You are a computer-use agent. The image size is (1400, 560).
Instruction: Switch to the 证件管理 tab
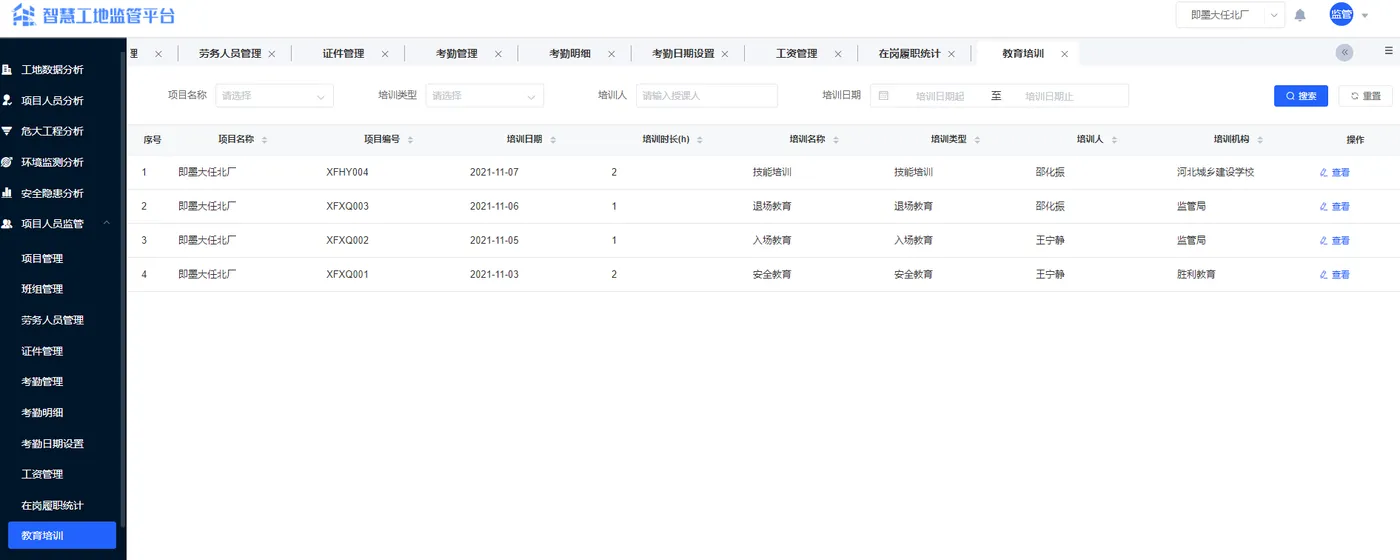coord(343,54)
